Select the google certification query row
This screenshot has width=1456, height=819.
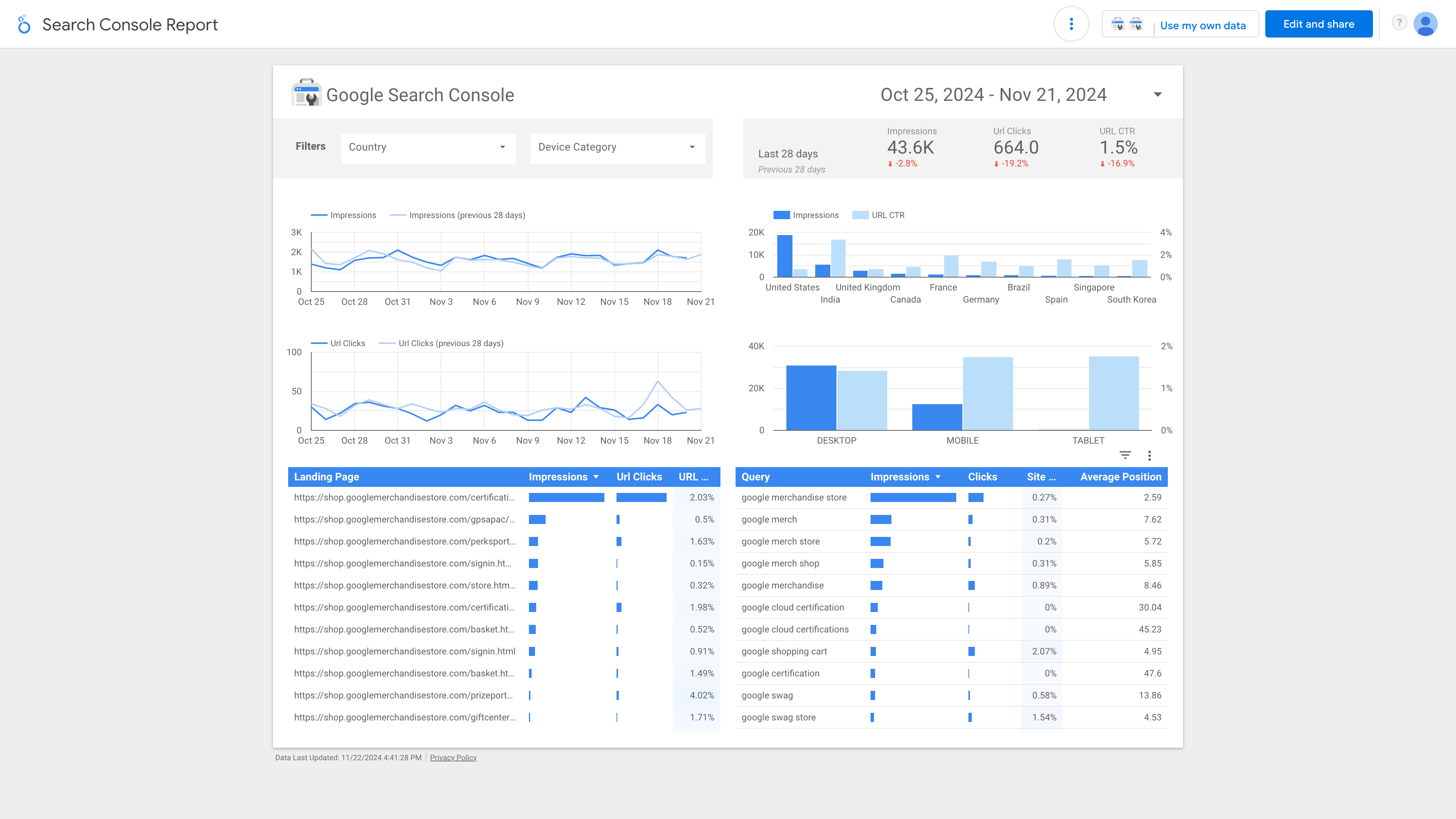951,674
